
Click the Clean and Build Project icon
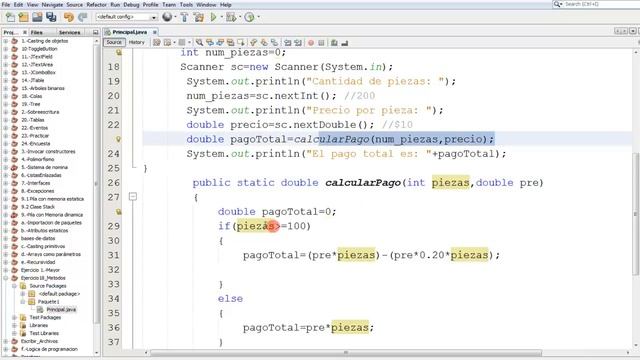pyautogui.click(x=199, y=17)
